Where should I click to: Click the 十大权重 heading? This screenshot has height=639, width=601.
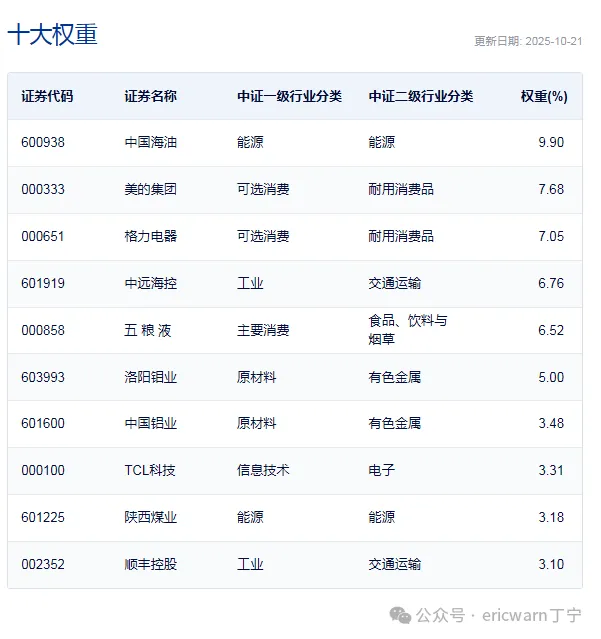53,34
